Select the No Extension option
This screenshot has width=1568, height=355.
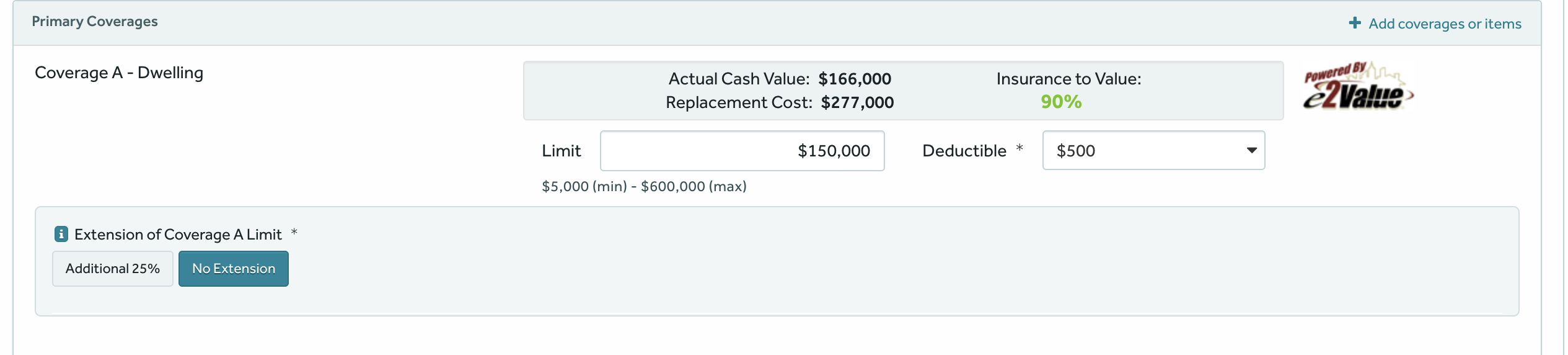234,269
